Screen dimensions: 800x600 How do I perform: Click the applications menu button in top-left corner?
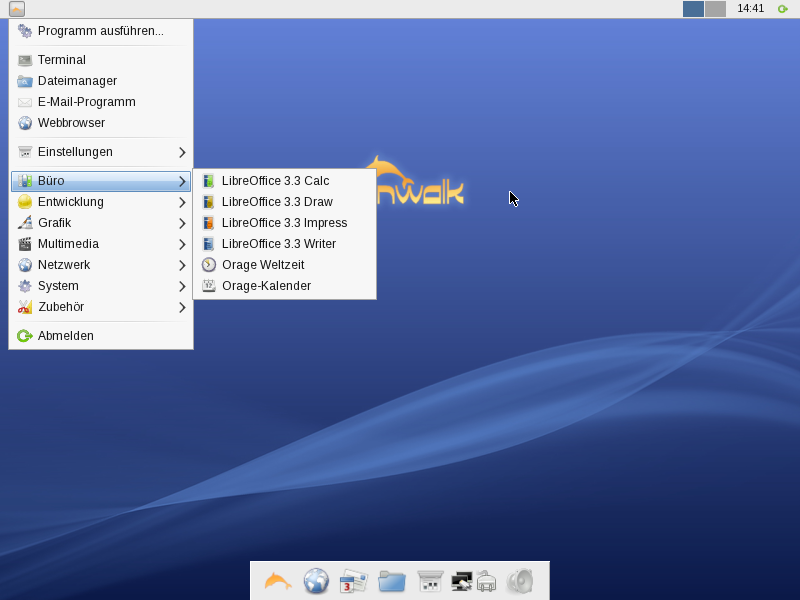click(x=17, y=9)
